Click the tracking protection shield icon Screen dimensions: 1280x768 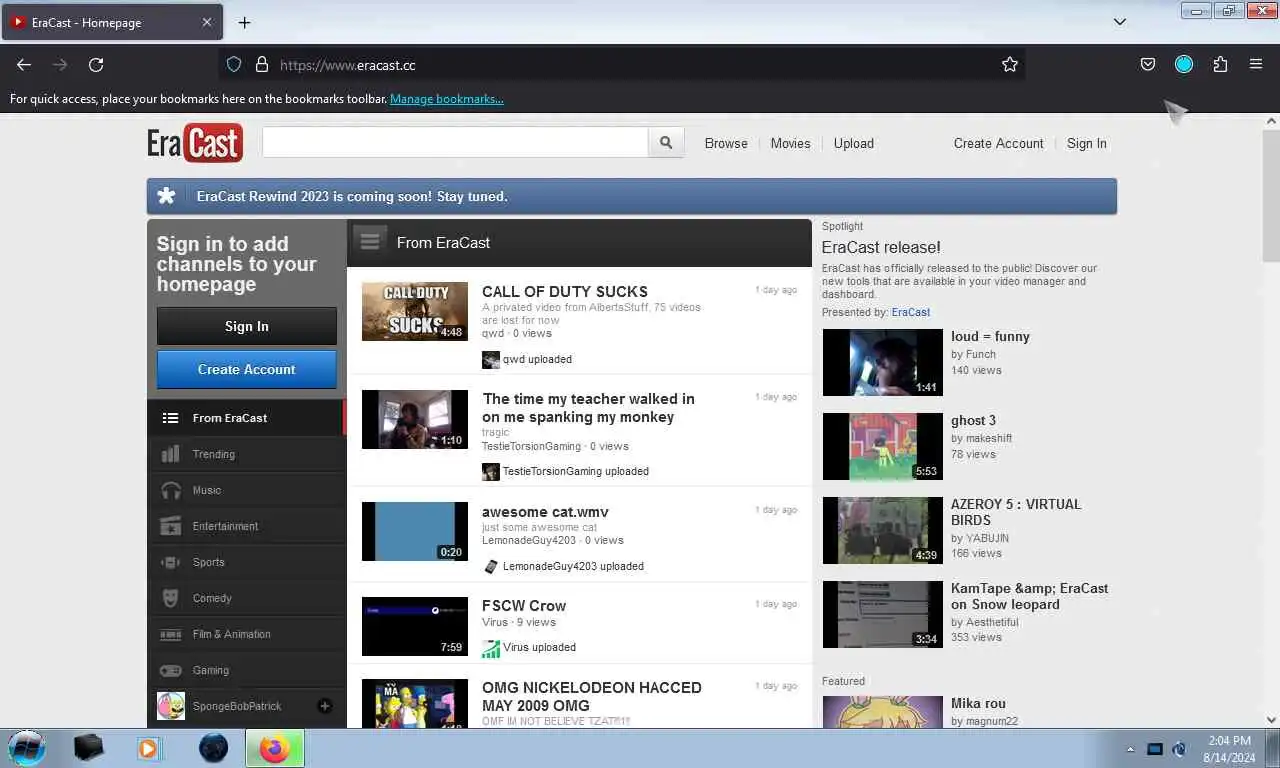point(234,64)
